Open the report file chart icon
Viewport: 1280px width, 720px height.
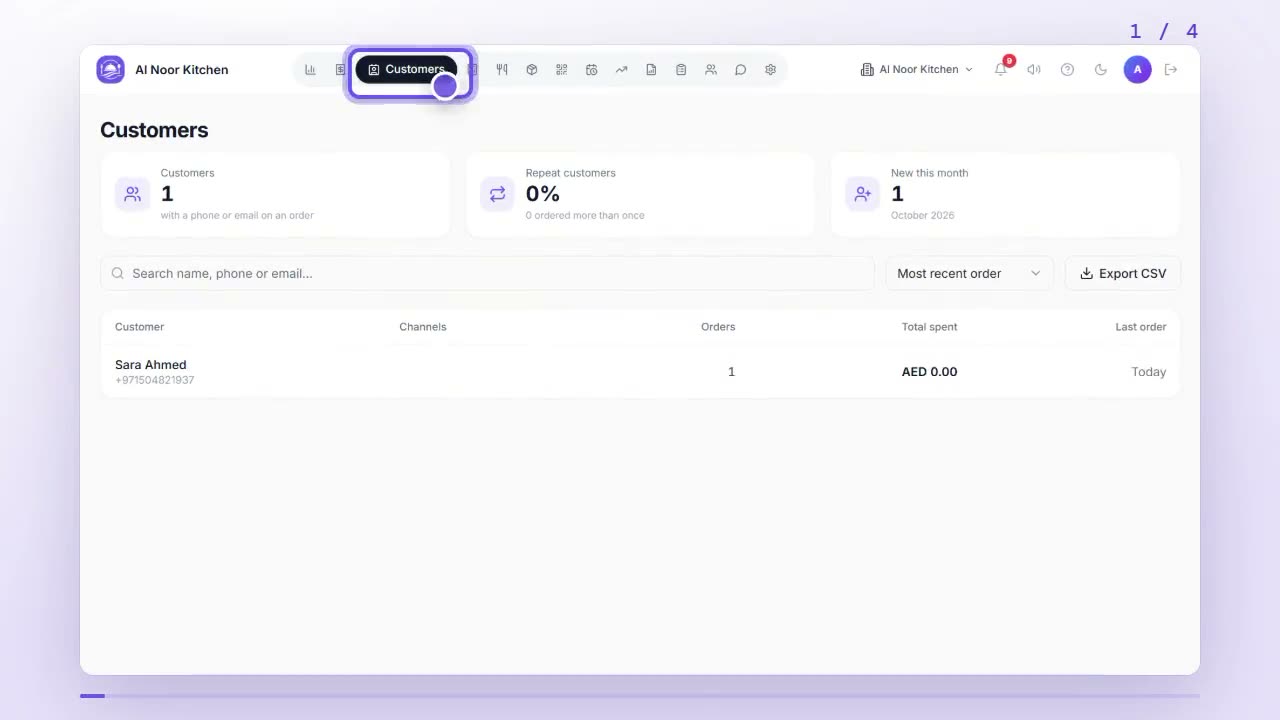click(651, 70)
